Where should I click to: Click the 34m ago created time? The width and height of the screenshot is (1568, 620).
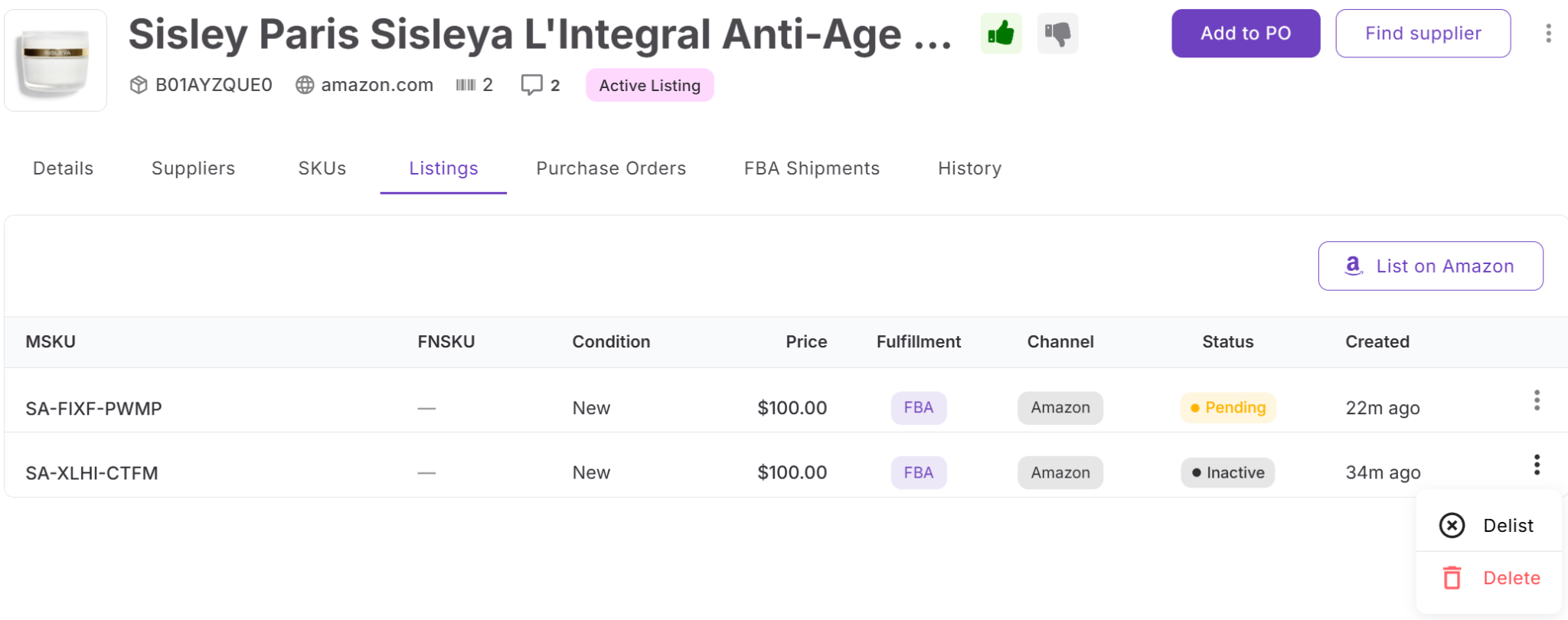pos(1383,473)
